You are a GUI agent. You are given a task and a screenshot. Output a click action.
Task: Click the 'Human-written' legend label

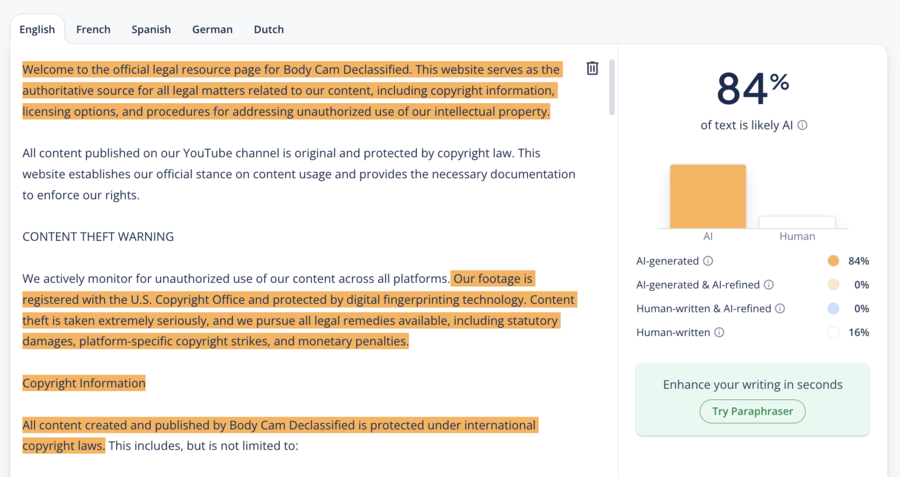pyautogui.click(x=673, y=332)
